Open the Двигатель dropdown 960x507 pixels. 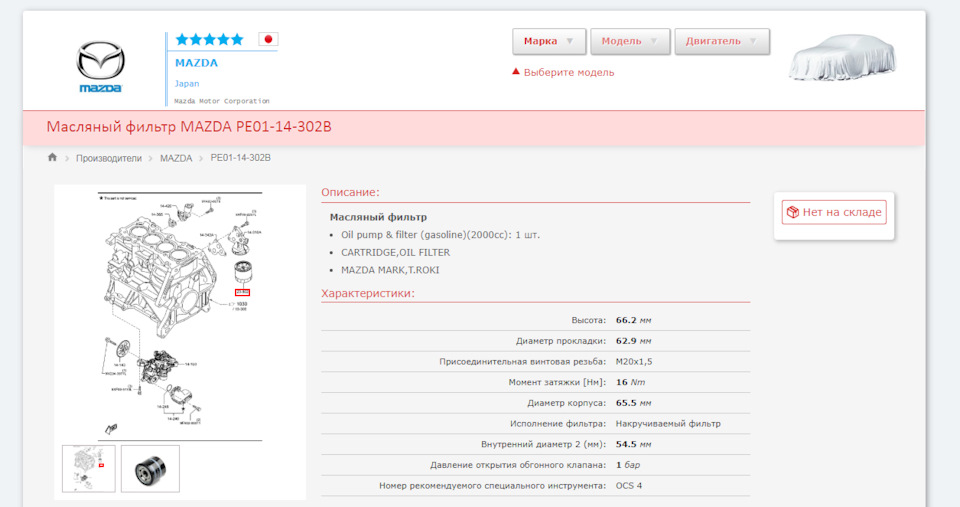point(722,42)
